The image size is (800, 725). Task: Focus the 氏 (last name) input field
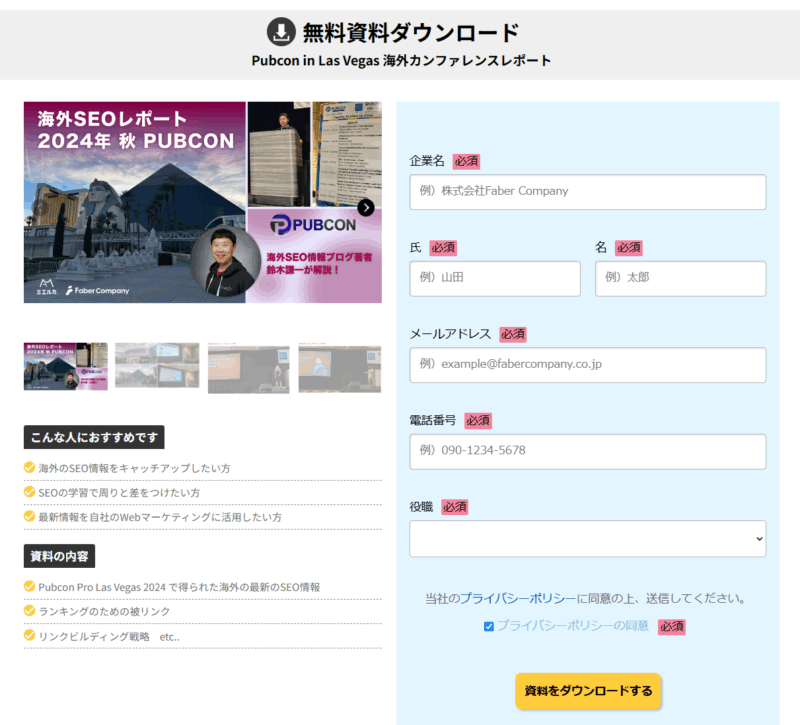494,279
